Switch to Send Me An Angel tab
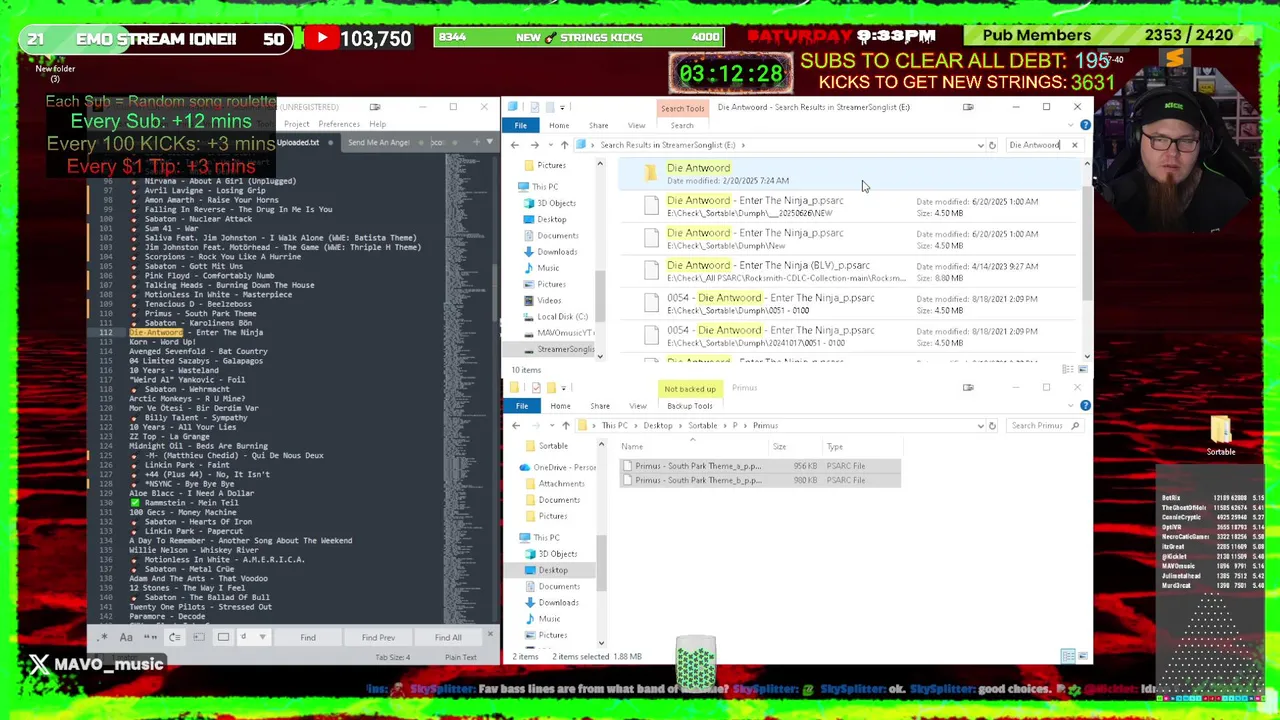 click(x=379, y=142)
